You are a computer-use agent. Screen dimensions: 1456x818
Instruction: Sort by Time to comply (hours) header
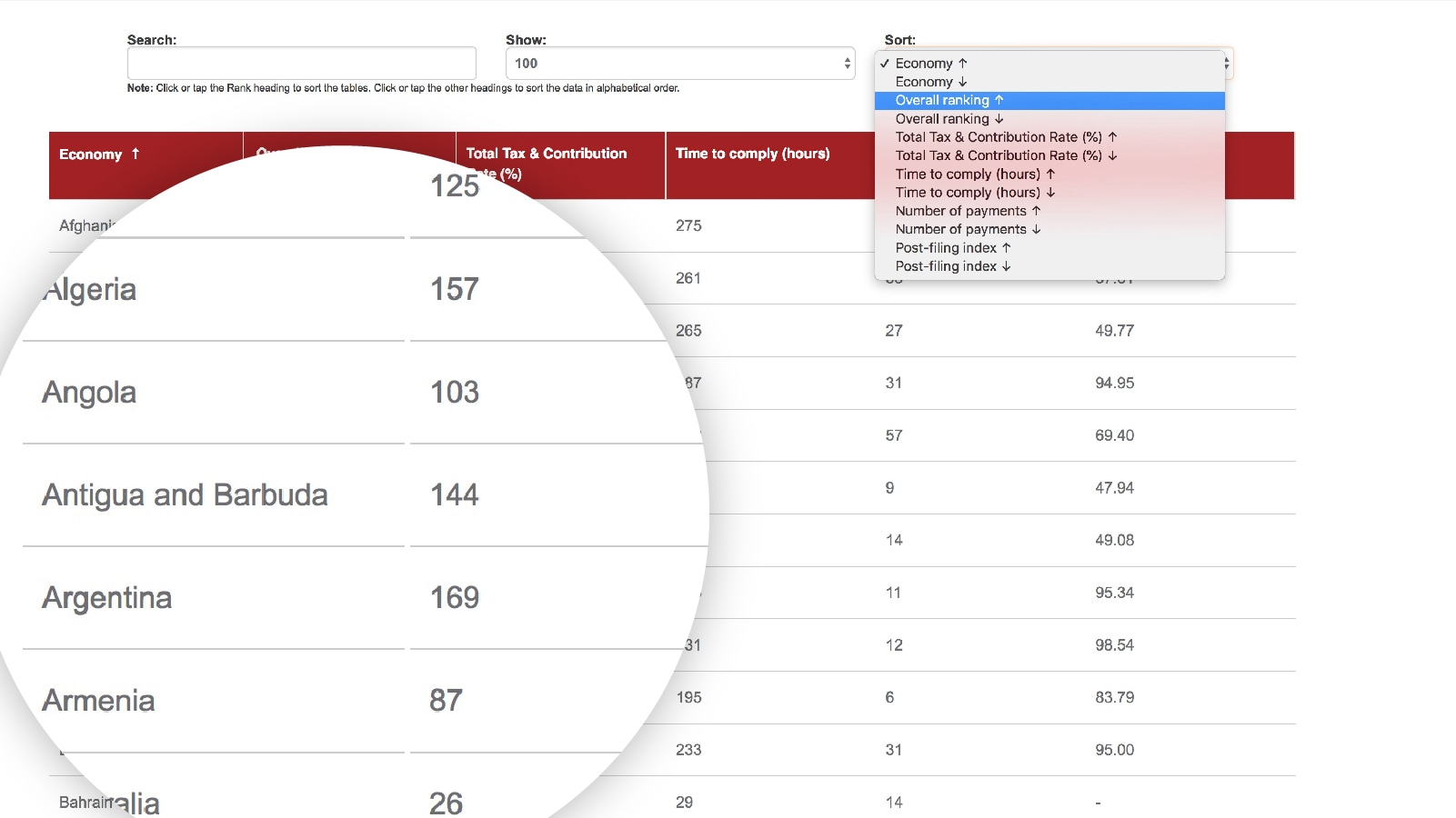752,154
